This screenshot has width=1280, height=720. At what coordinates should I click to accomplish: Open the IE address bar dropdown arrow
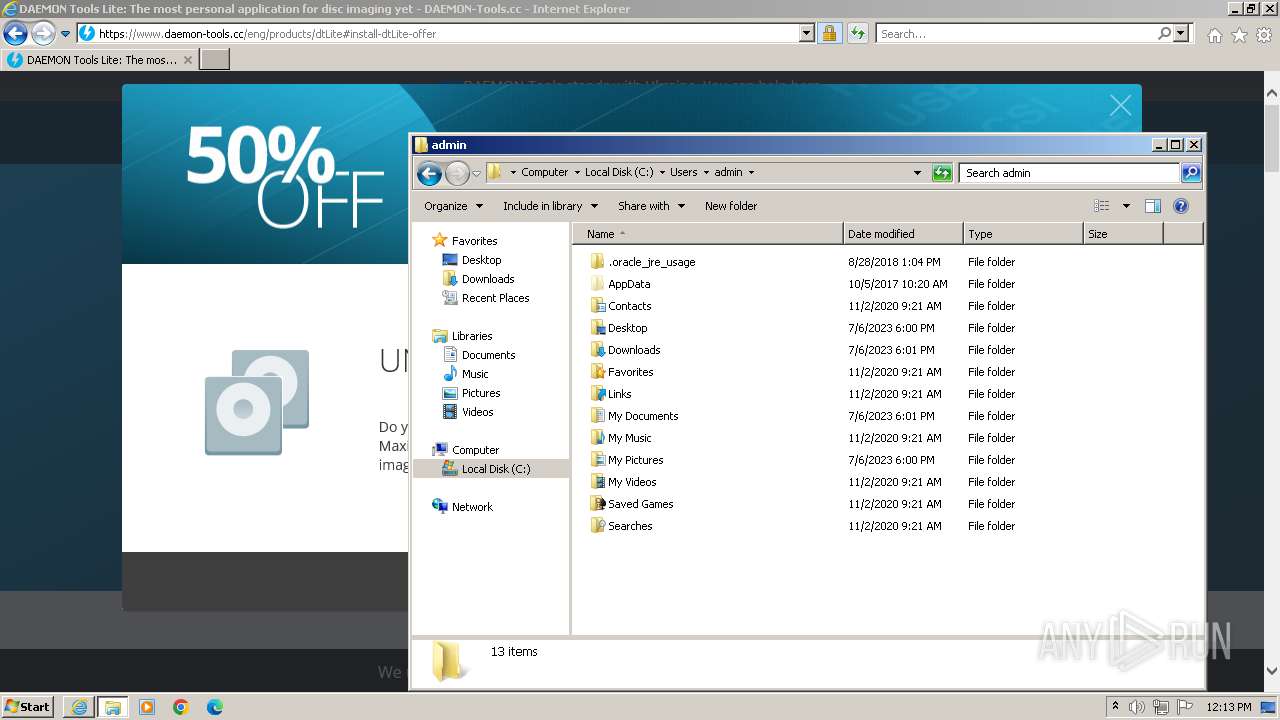[x=807, y=34]
